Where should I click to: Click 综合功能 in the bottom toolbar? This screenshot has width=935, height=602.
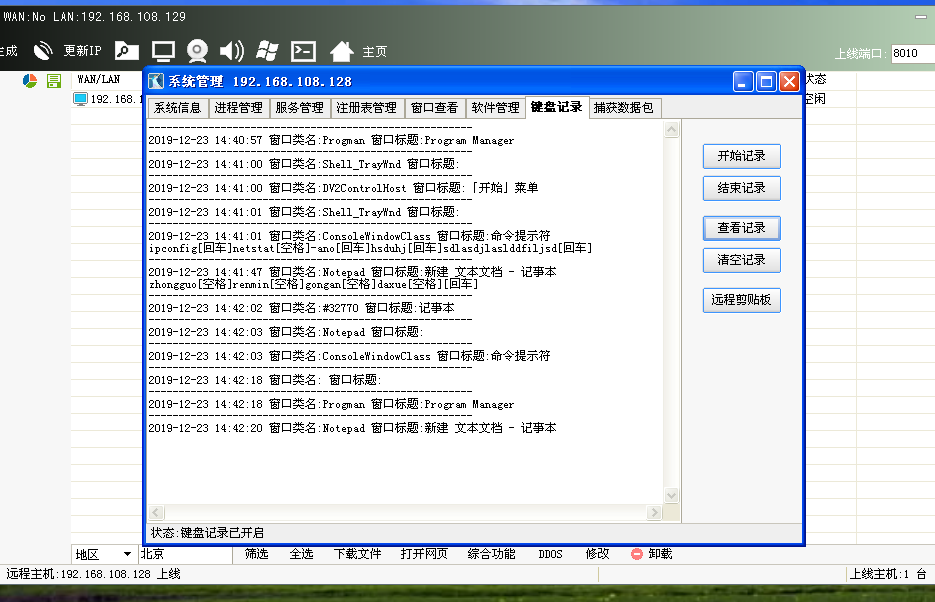[x=491, y=554]
